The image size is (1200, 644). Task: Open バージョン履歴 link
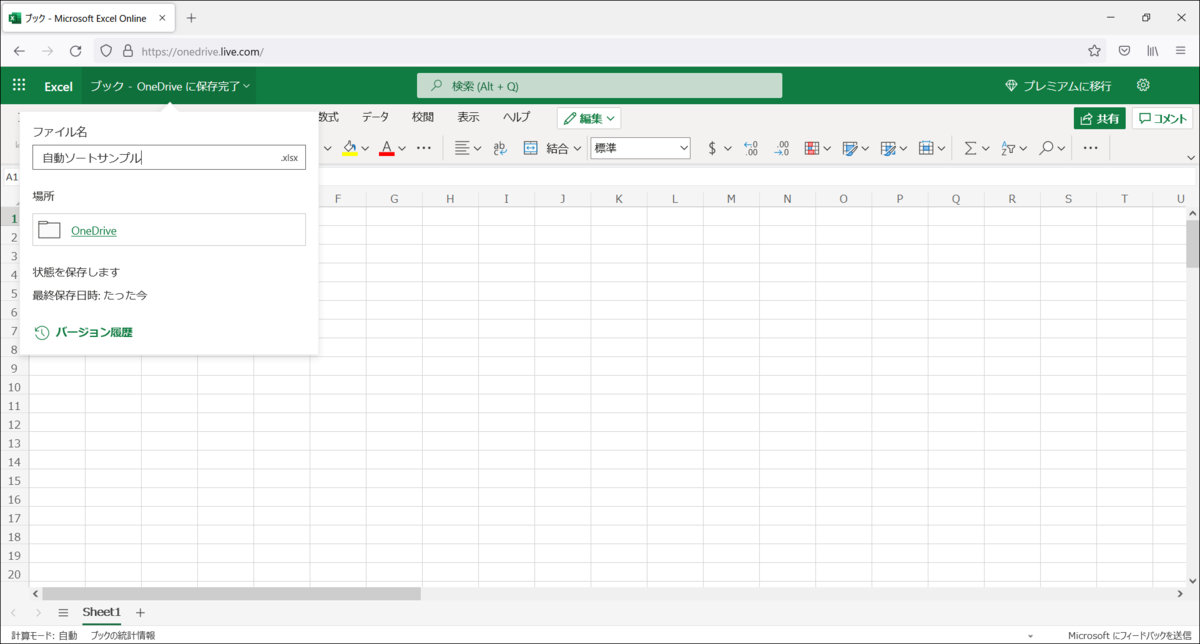pos(94,332)
